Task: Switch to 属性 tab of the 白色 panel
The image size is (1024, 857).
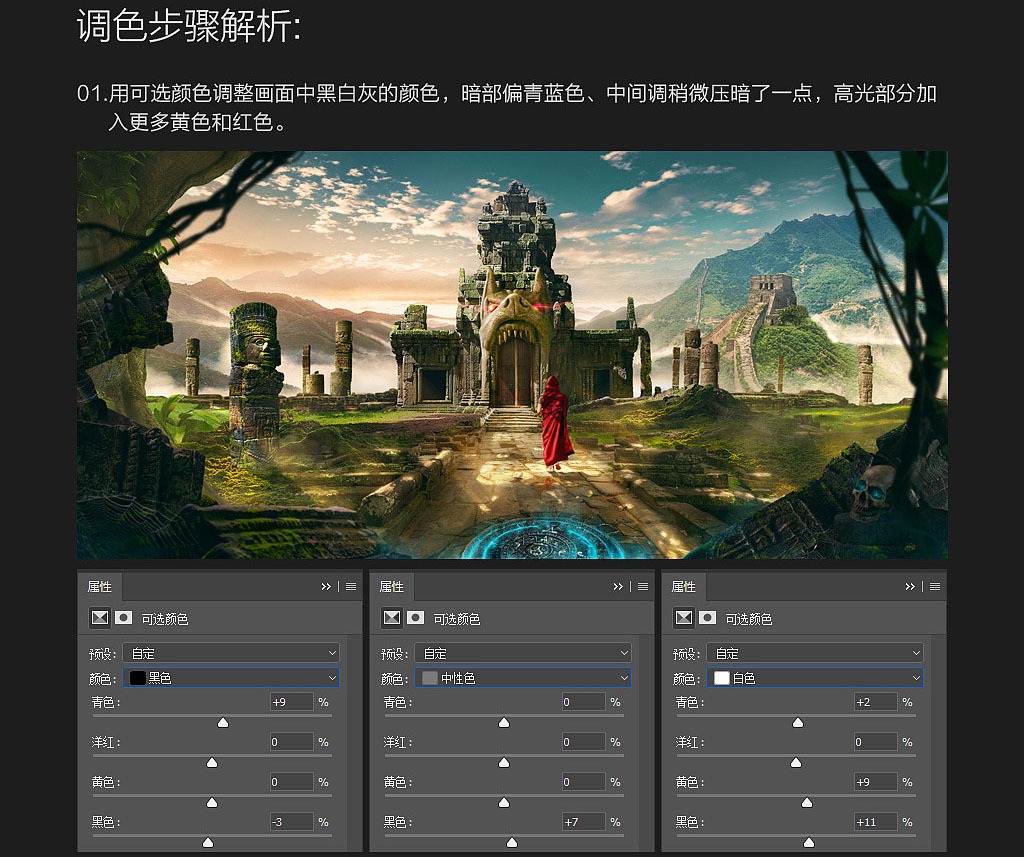Action: point(683,587)
